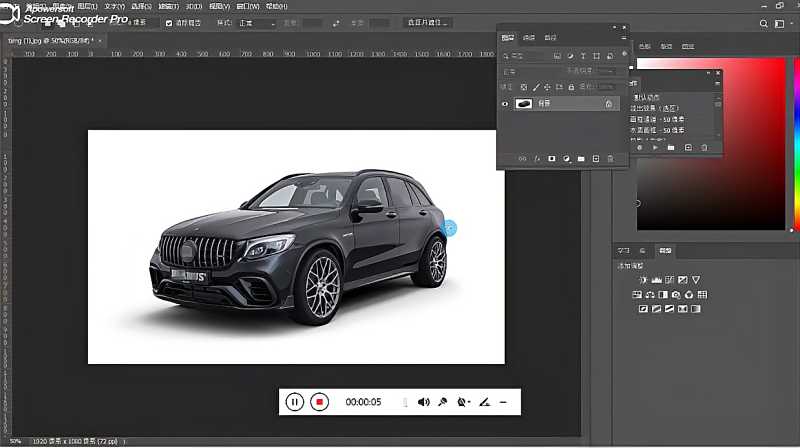
Task: Open the 选择(S) menu
Action: pyautogui.click(x=141, y=7)
